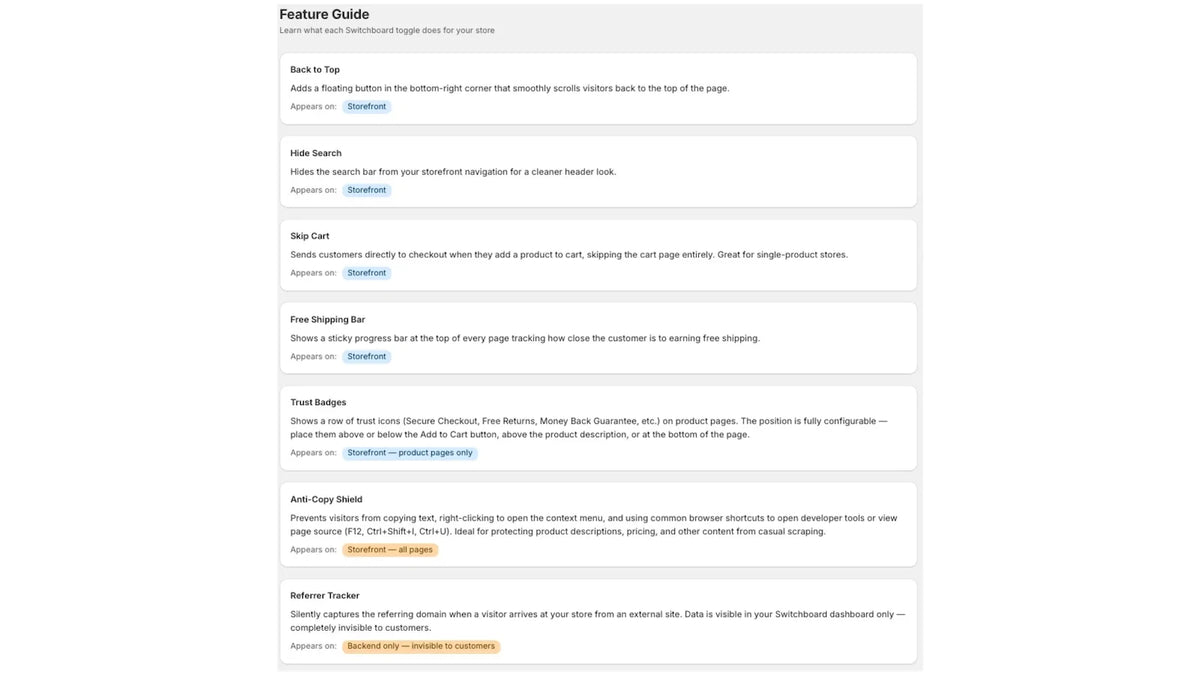Click the Anti-Copy Shield description paragraph

(591, 525)
